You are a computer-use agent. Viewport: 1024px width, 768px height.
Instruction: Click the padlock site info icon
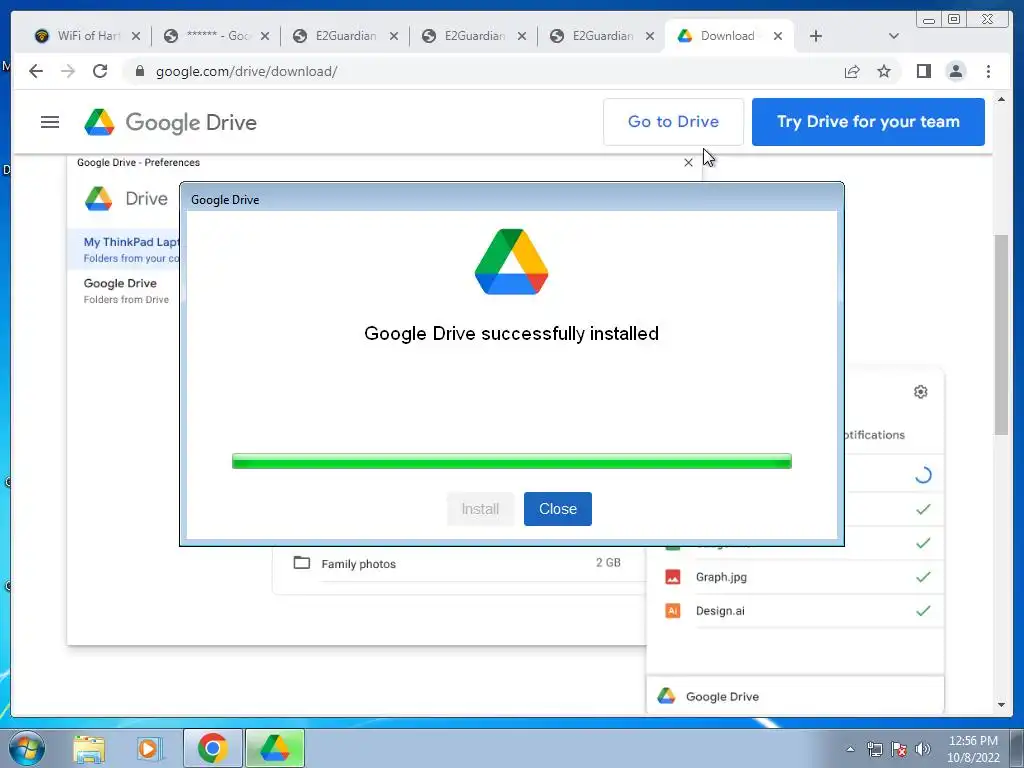coord(139,71)
